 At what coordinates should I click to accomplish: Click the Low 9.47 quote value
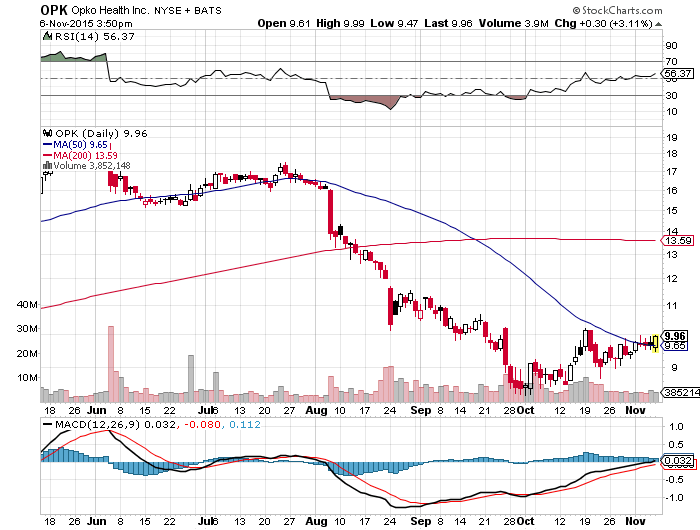click(x=394, y=23)
